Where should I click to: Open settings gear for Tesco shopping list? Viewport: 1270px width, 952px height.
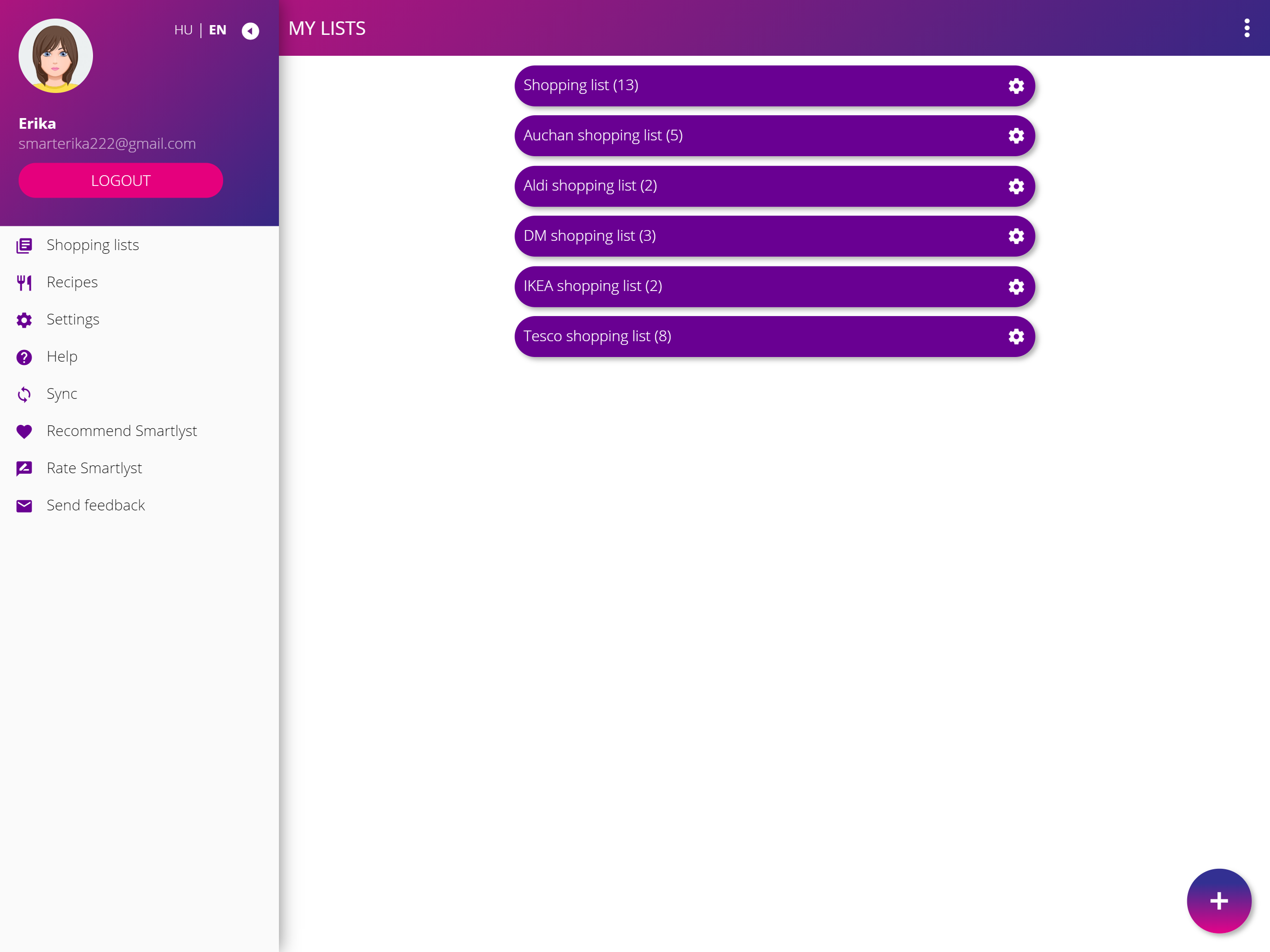tap(1016, 337)
